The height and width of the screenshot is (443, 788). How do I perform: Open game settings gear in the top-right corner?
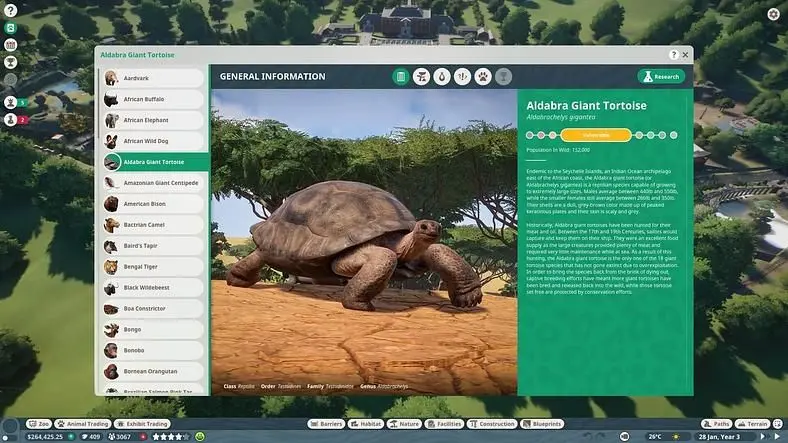click(x=773, y=14)
